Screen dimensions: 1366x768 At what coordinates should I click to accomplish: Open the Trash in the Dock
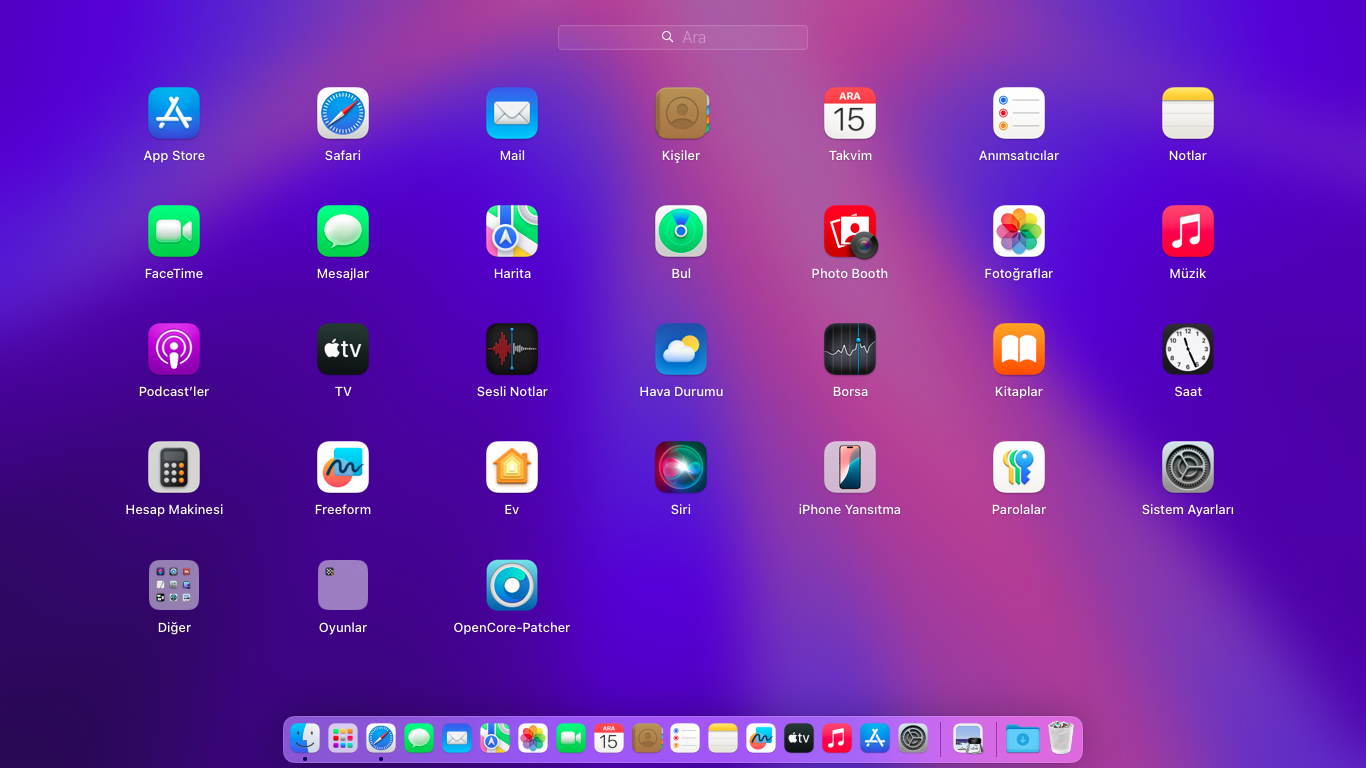click(1060, 739)
